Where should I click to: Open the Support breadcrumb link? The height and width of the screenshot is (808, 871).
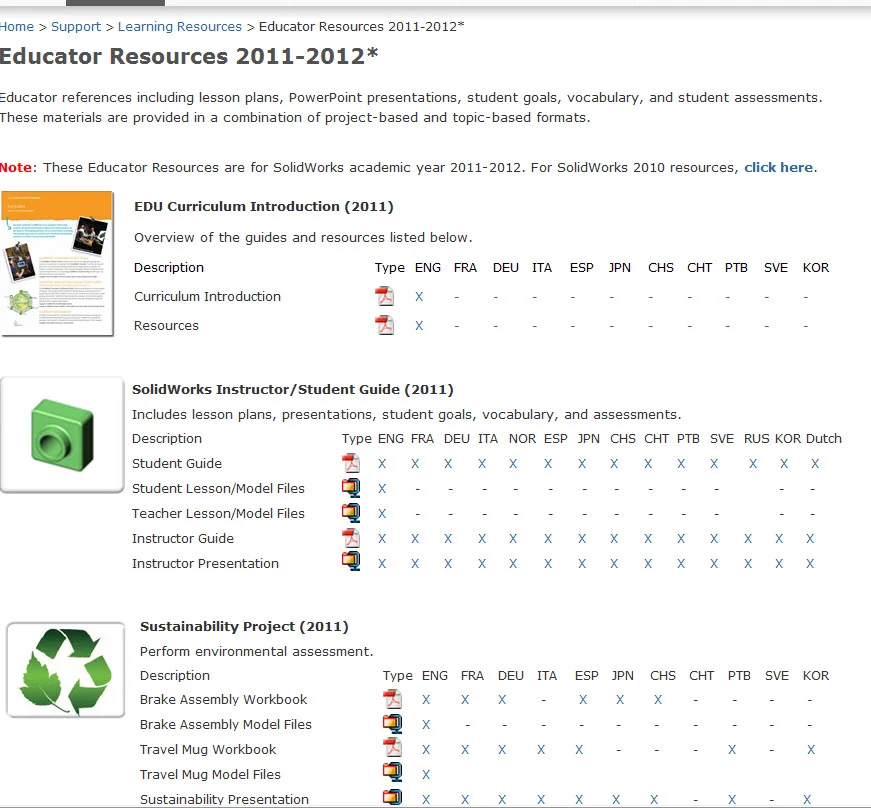pyautogui.click(x=76, y=26)
